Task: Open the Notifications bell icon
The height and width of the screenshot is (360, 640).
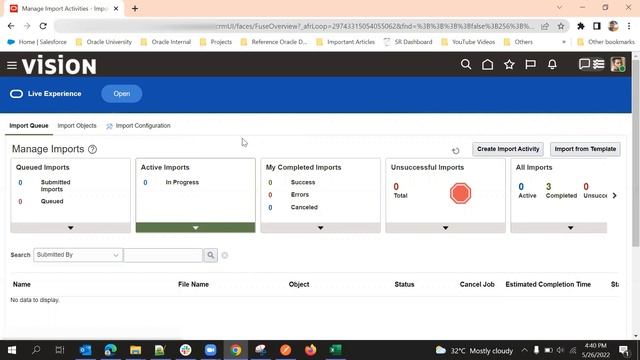Action: pos(552,64)
